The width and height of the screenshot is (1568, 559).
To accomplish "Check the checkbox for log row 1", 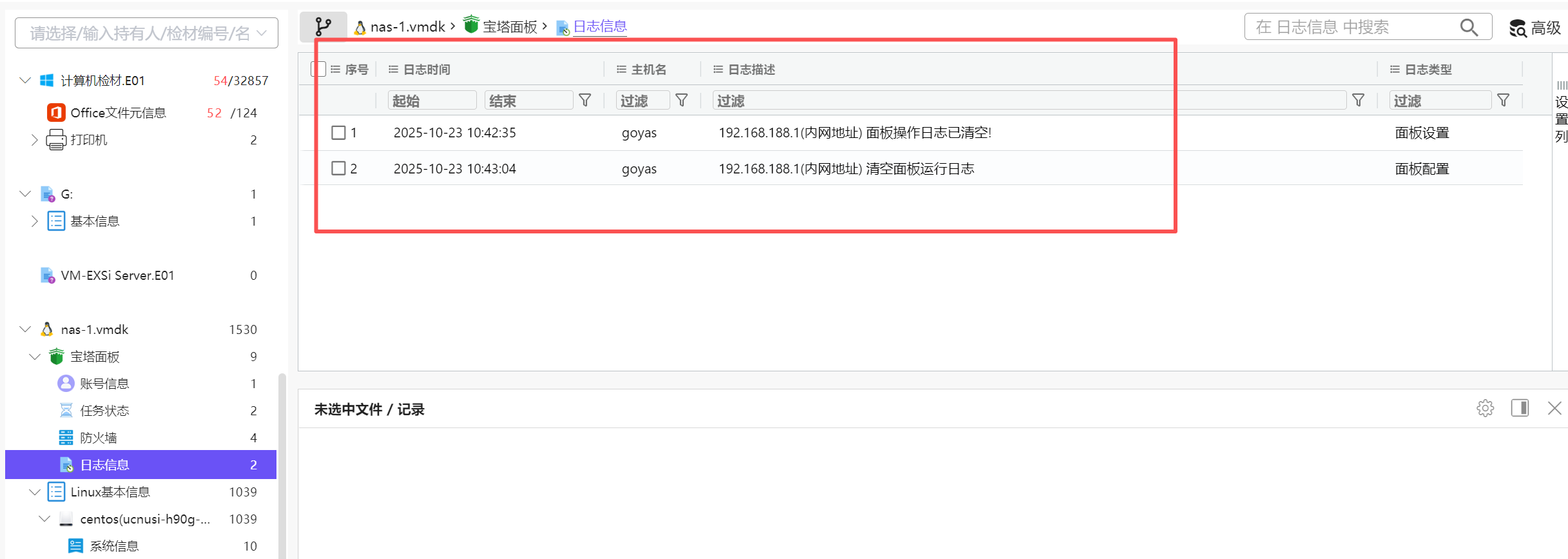I will 338,133.
